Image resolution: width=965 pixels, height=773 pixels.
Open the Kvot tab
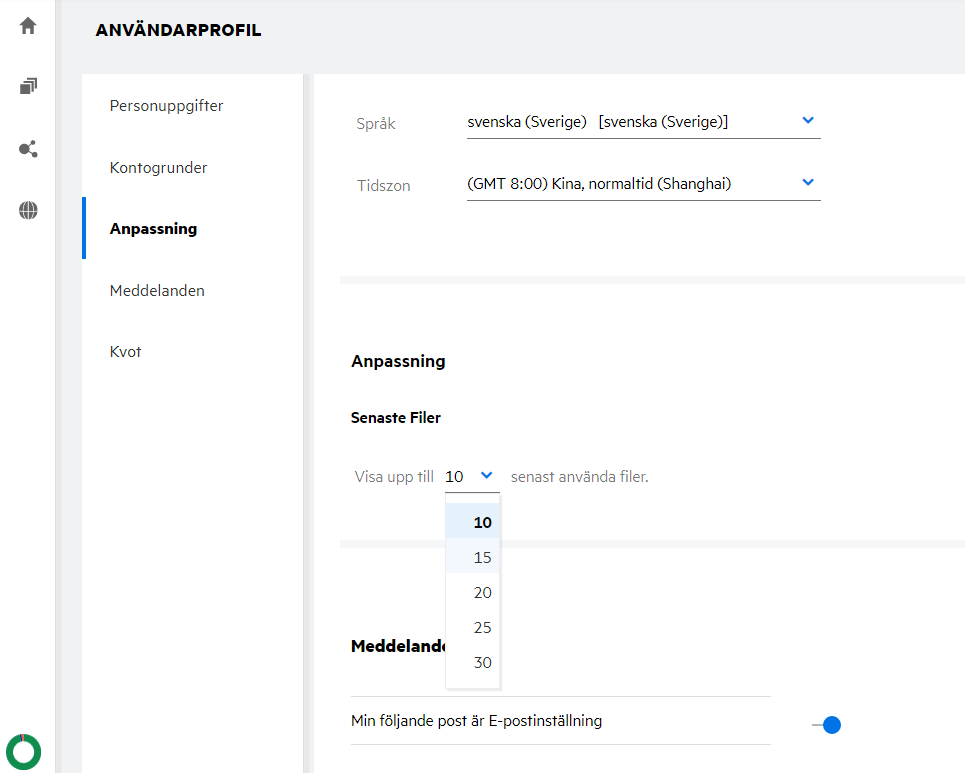(126, 352)
